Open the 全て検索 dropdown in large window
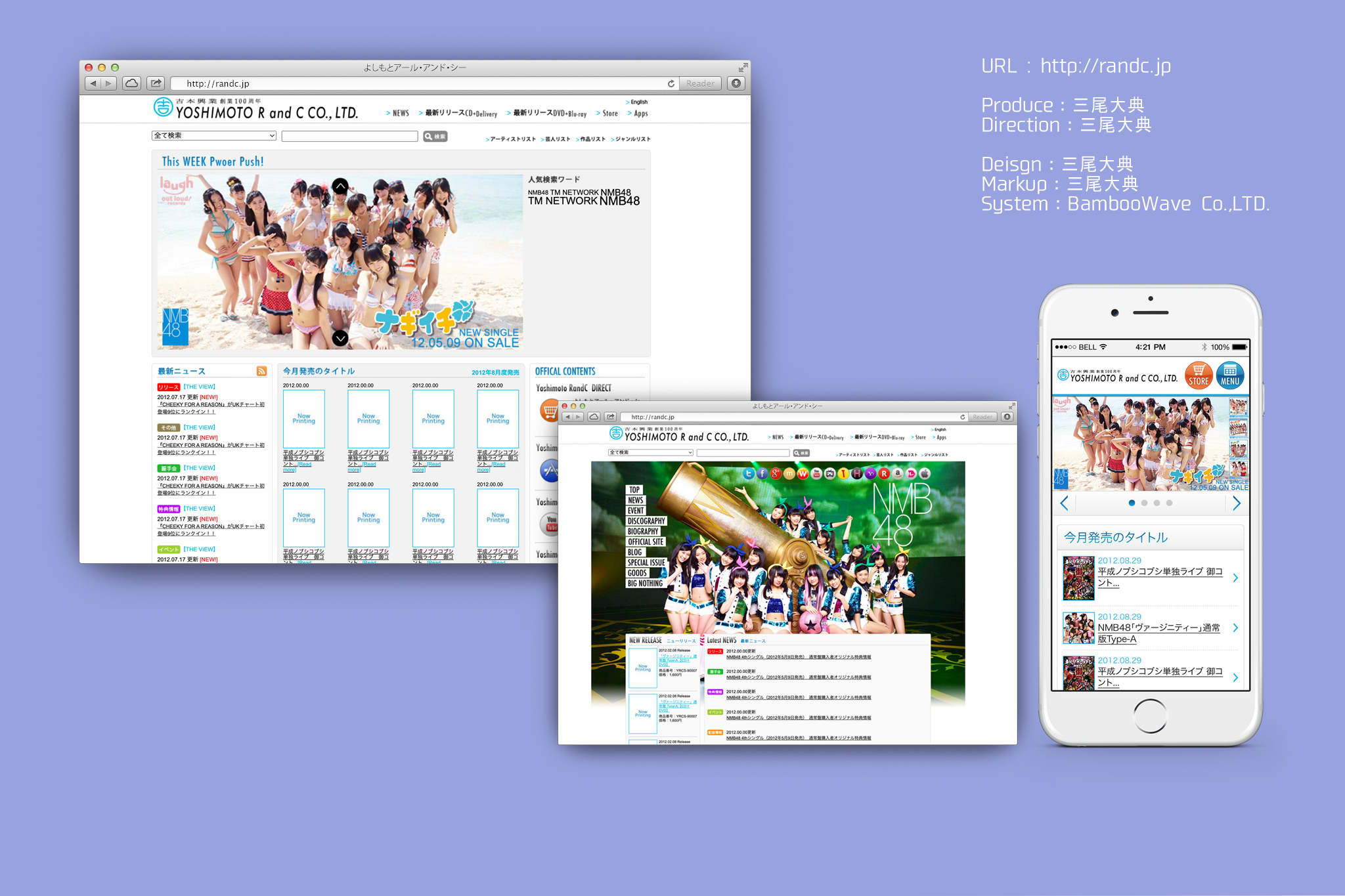Screen dimensions: 1345x896 coord(213,136)
